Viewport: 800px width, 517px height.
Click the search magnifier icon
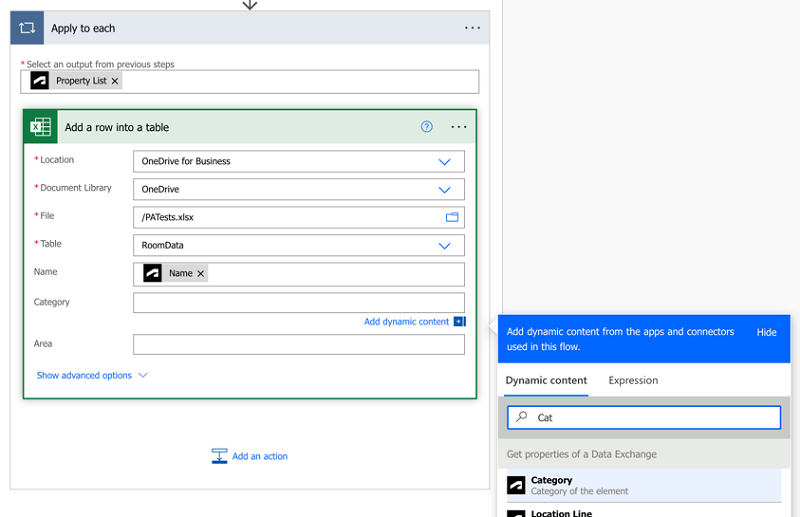pos(521,417)
